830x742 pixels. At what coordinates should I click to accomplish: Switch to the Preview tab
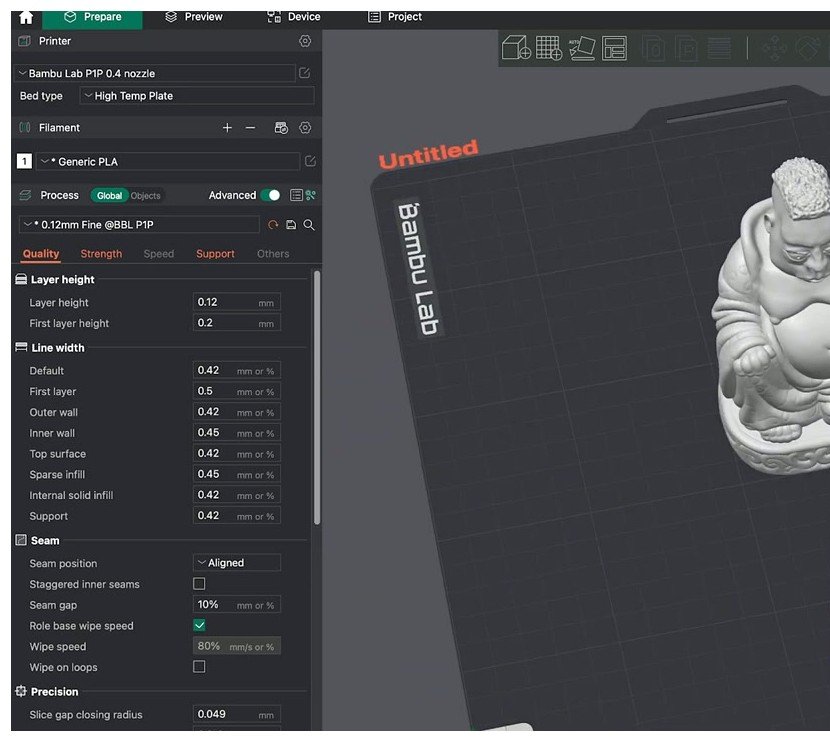194,17
